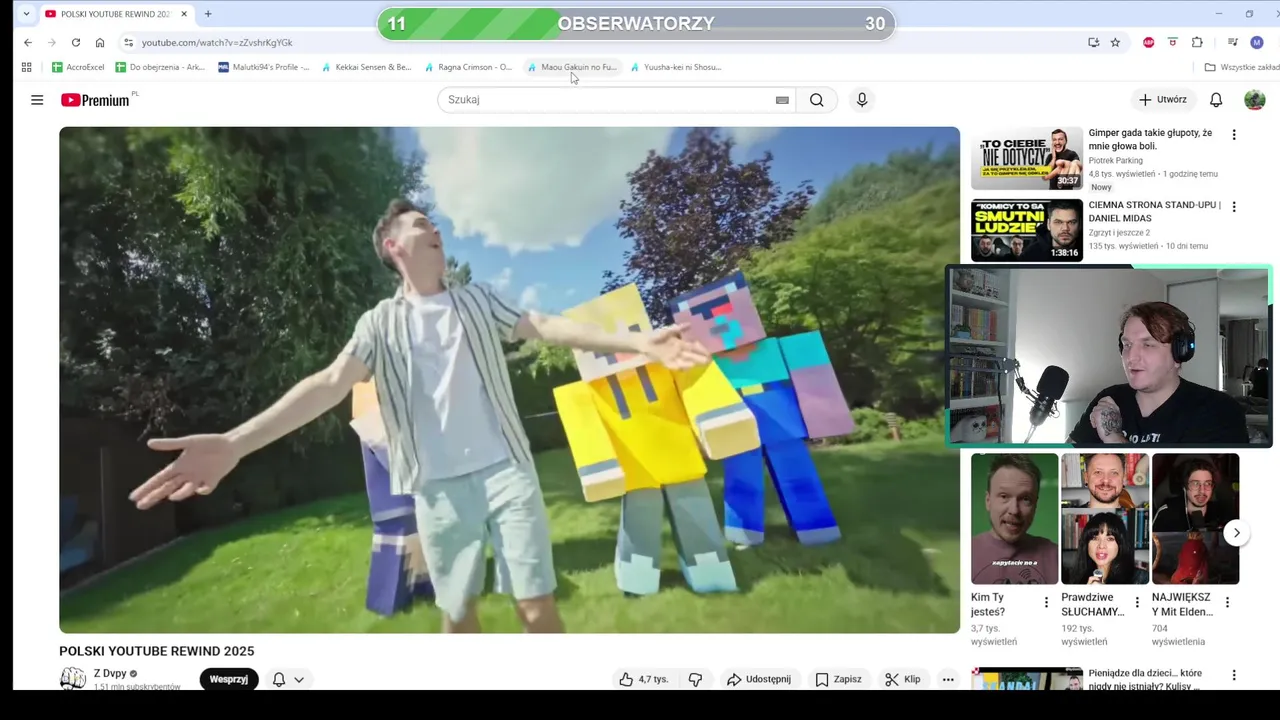Click the search magnifier button
Viewport: 1280px width, 720px height.
point(817,100)
